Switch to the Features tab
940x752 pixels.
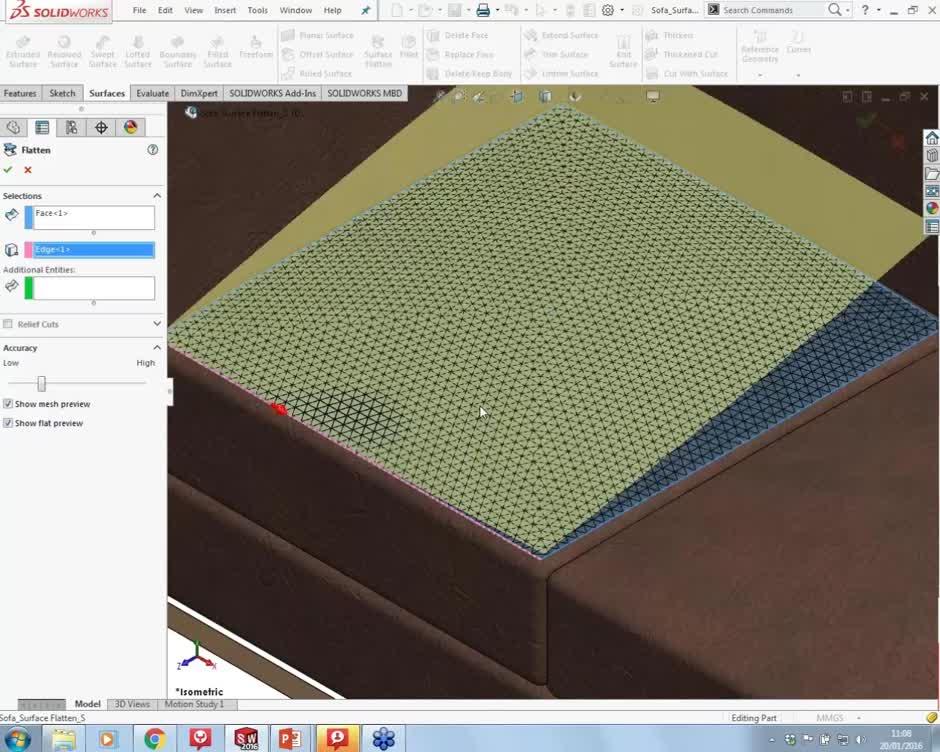click(20, 92)
